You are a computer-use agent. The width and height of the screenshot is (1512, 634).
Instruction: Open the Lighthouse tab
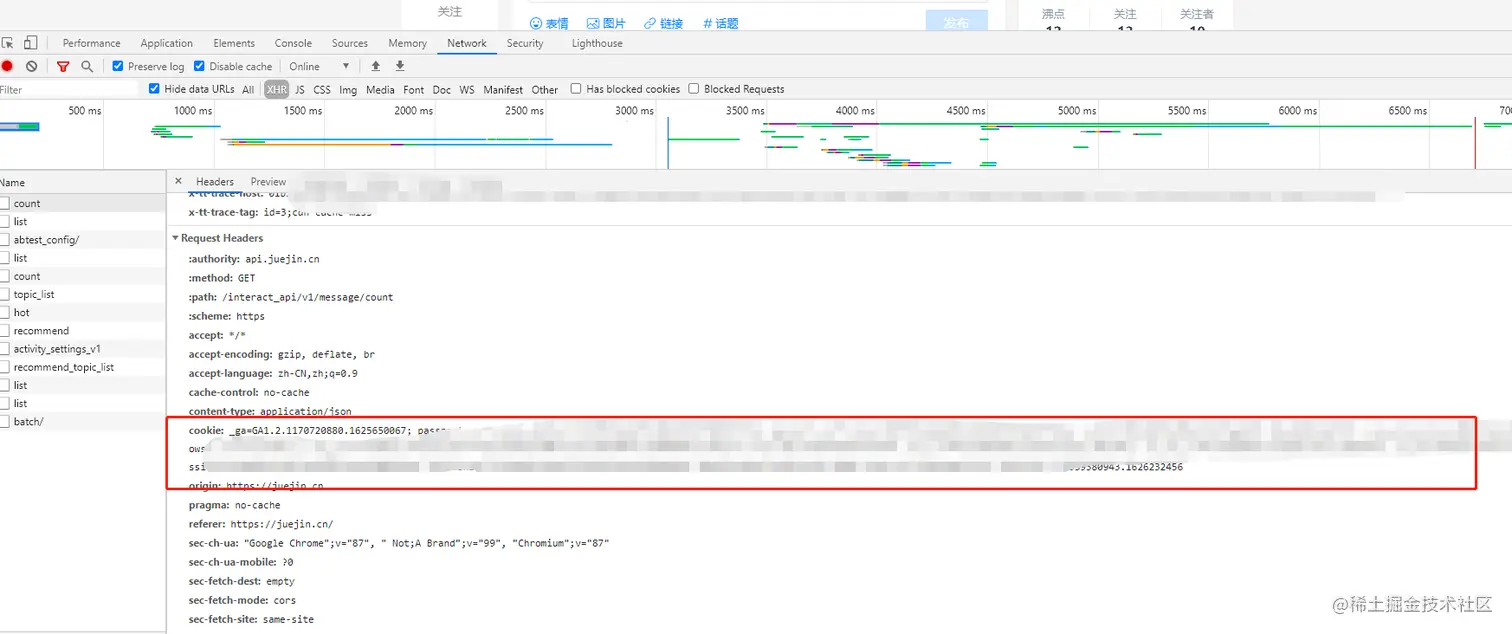tap(597, 43)
